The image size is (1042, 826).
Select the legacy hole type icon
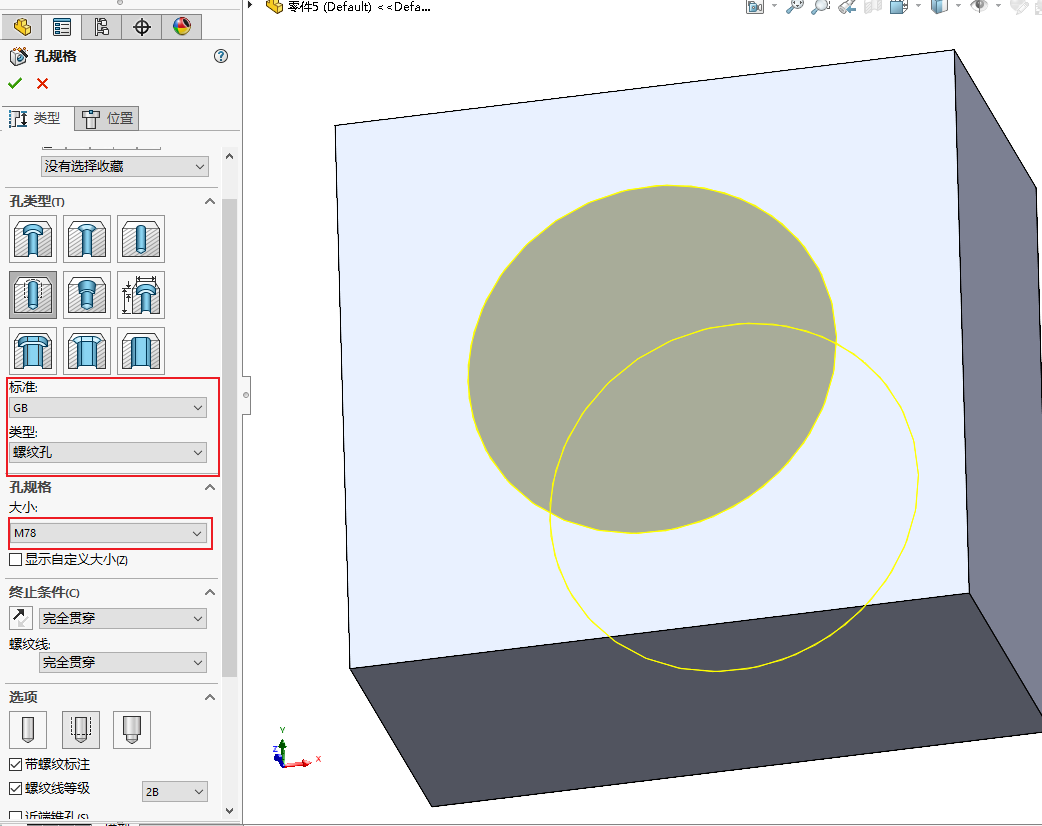[141, 295]
